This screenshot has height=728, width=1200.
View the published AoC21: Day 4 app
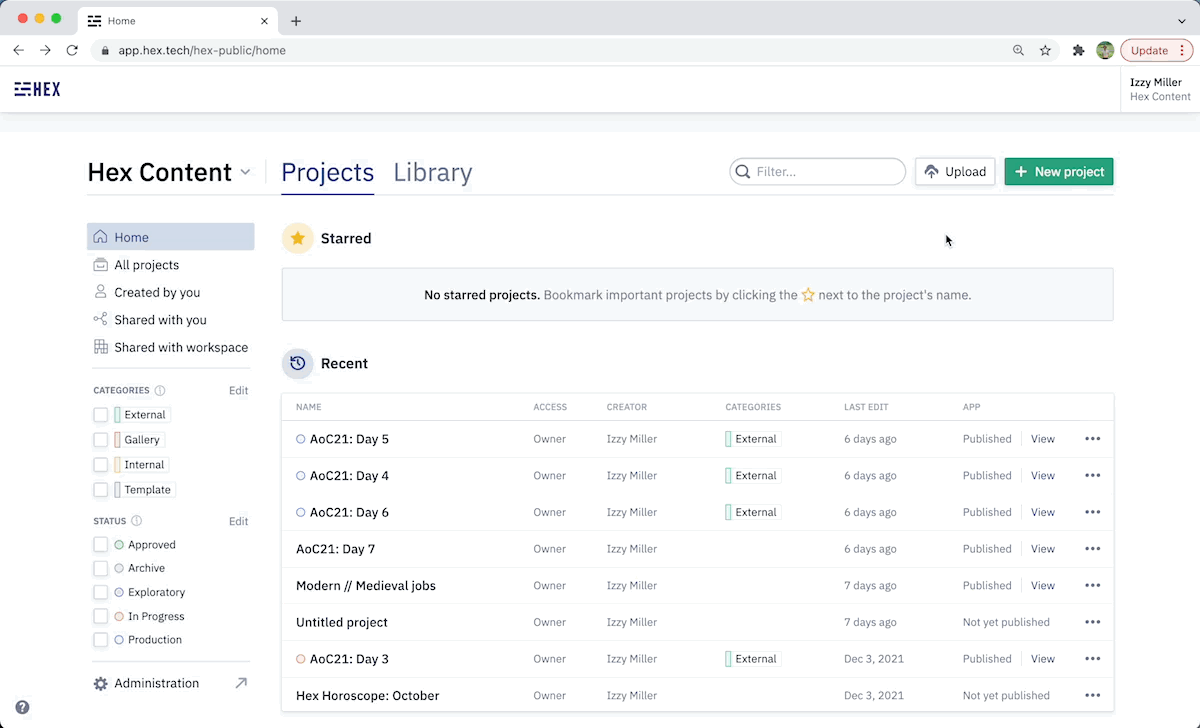[1043, 476]
